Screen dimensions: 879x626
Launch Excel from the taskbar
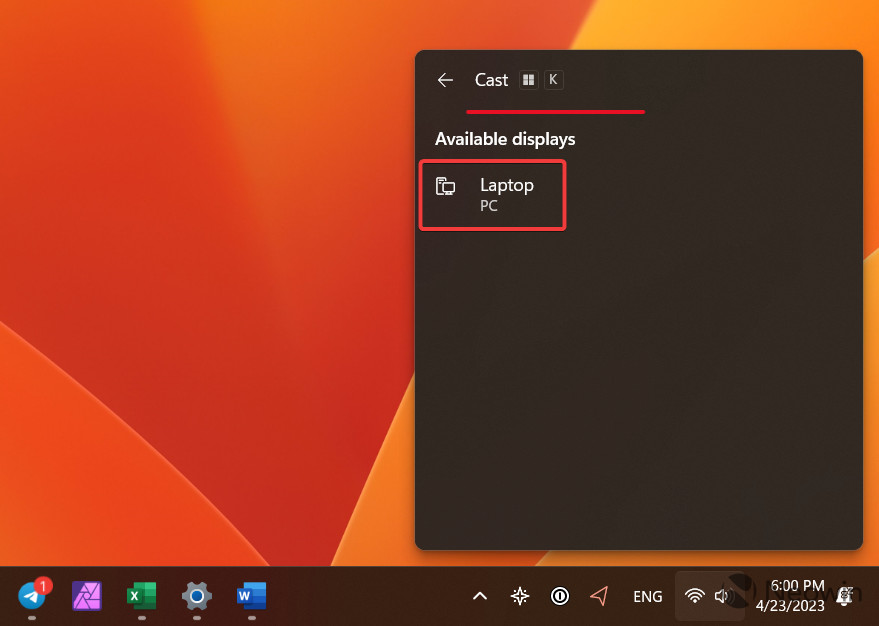pyautogui.click(x=142, y=596)
